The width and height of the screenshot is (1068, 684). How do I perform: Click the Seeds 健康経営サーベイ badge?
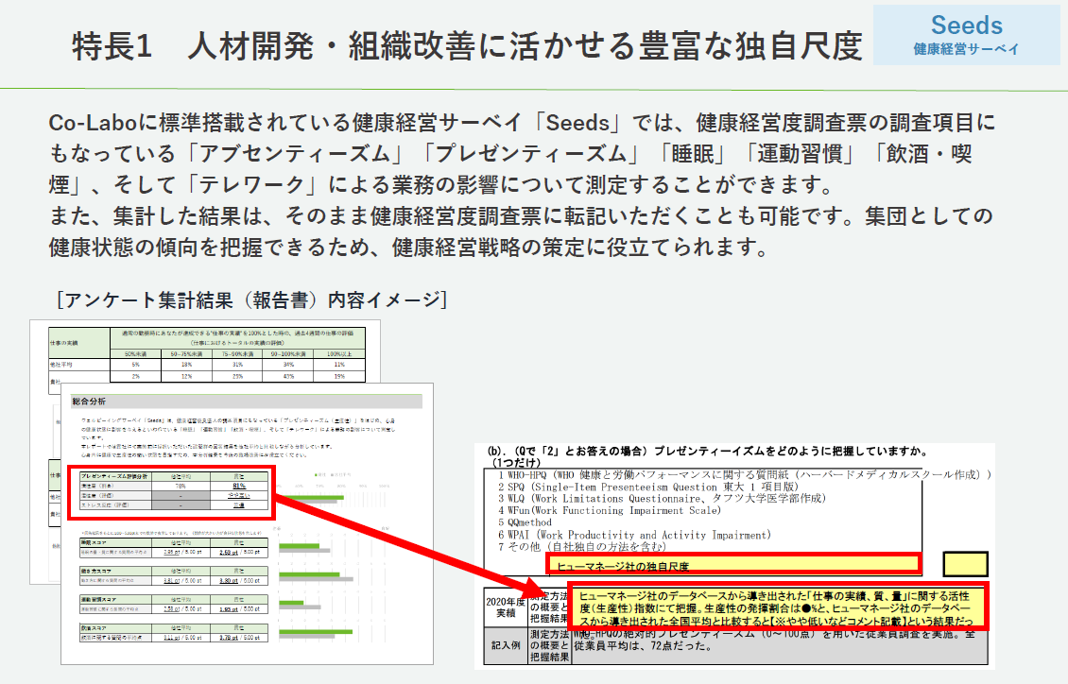click(x=966, y=35)
